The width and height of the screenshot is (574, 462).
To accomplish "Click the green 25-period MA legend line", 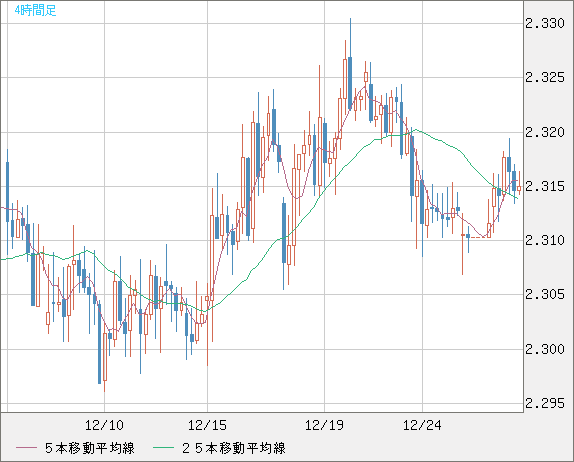I will point(163,448).
